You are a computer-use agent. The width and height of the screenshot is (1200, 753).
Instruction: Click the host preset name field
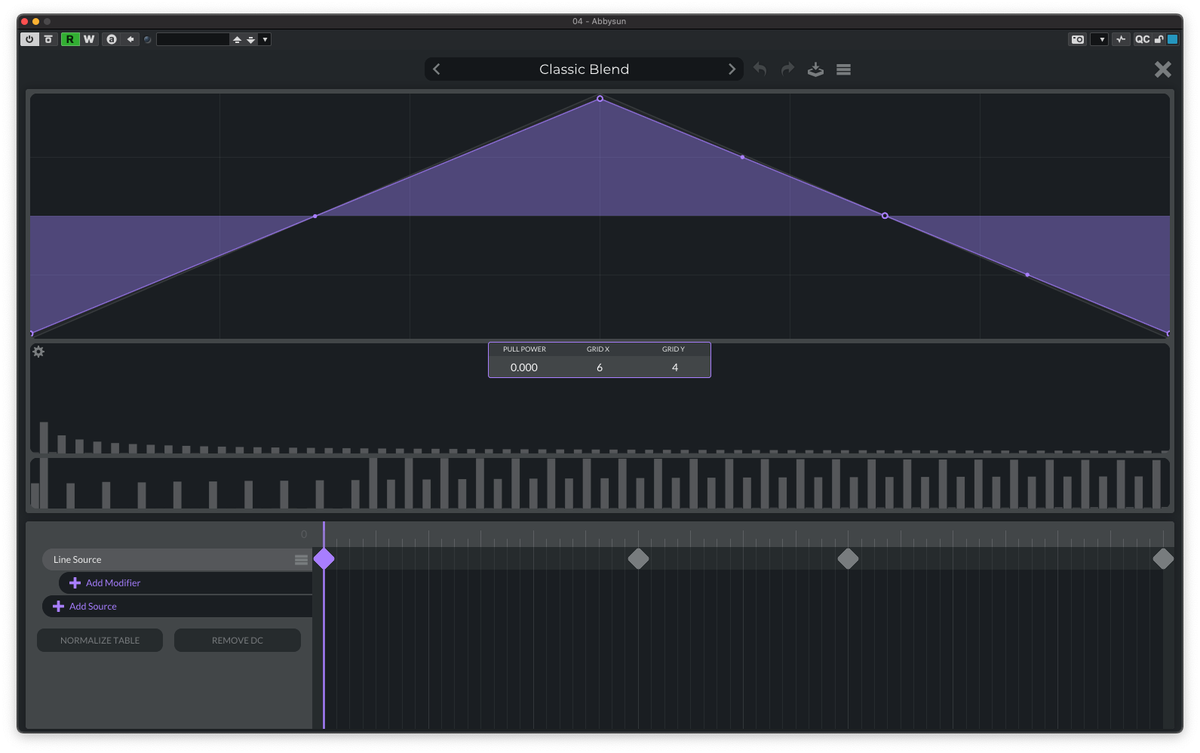point(193,39)
